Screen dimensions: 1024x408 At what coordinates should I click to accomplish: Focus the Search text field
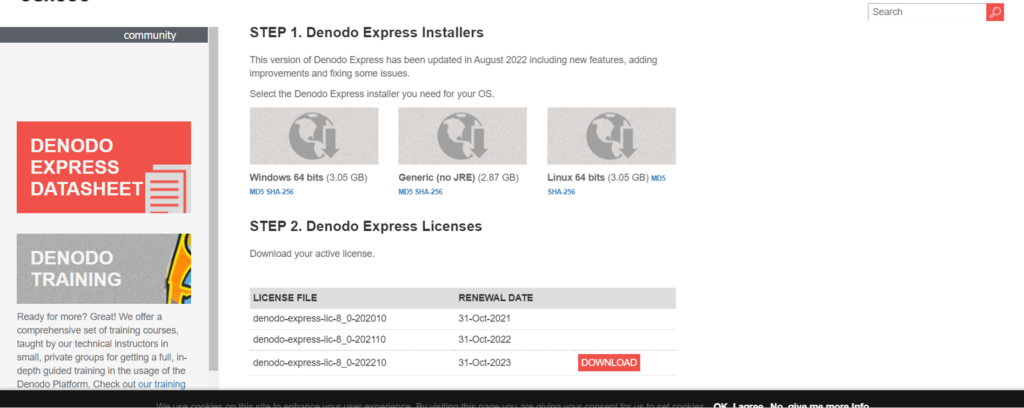(926, 12)
